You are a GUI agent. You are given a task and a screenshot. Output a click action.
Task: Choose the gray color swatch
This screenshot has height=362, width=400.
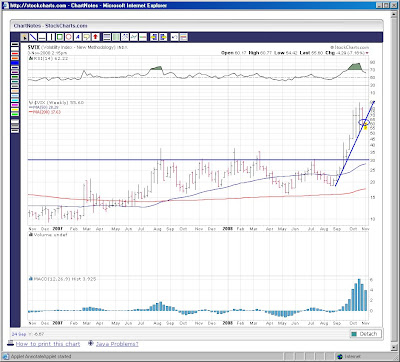click(x=15, y=86)
